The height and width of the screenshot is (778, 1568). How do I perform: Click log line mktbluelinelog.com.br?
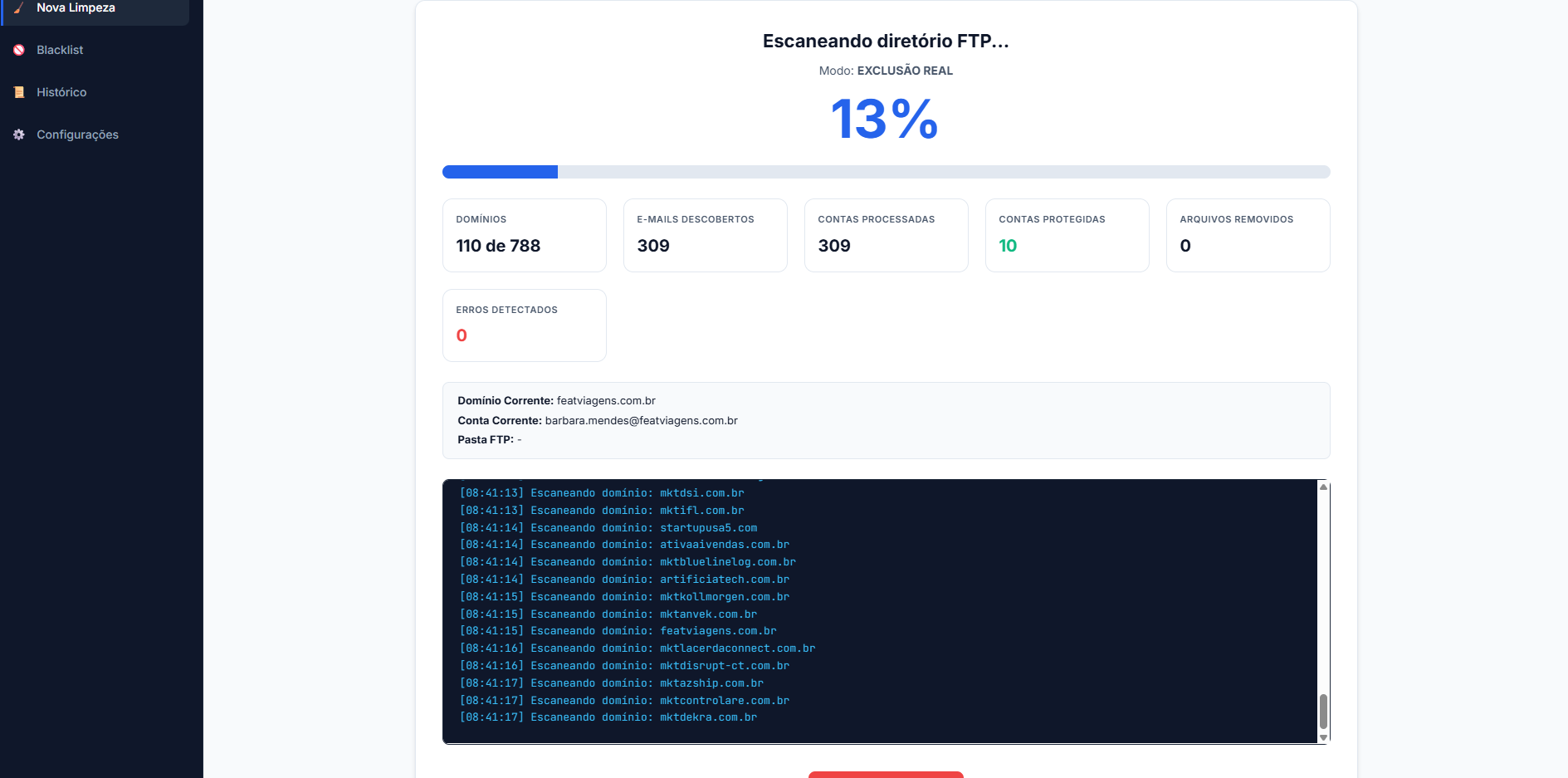coord(628,562)
